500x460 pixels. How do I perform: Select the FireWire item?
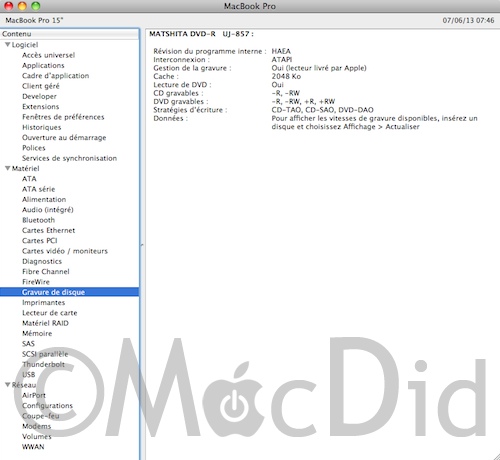(36, 282)
